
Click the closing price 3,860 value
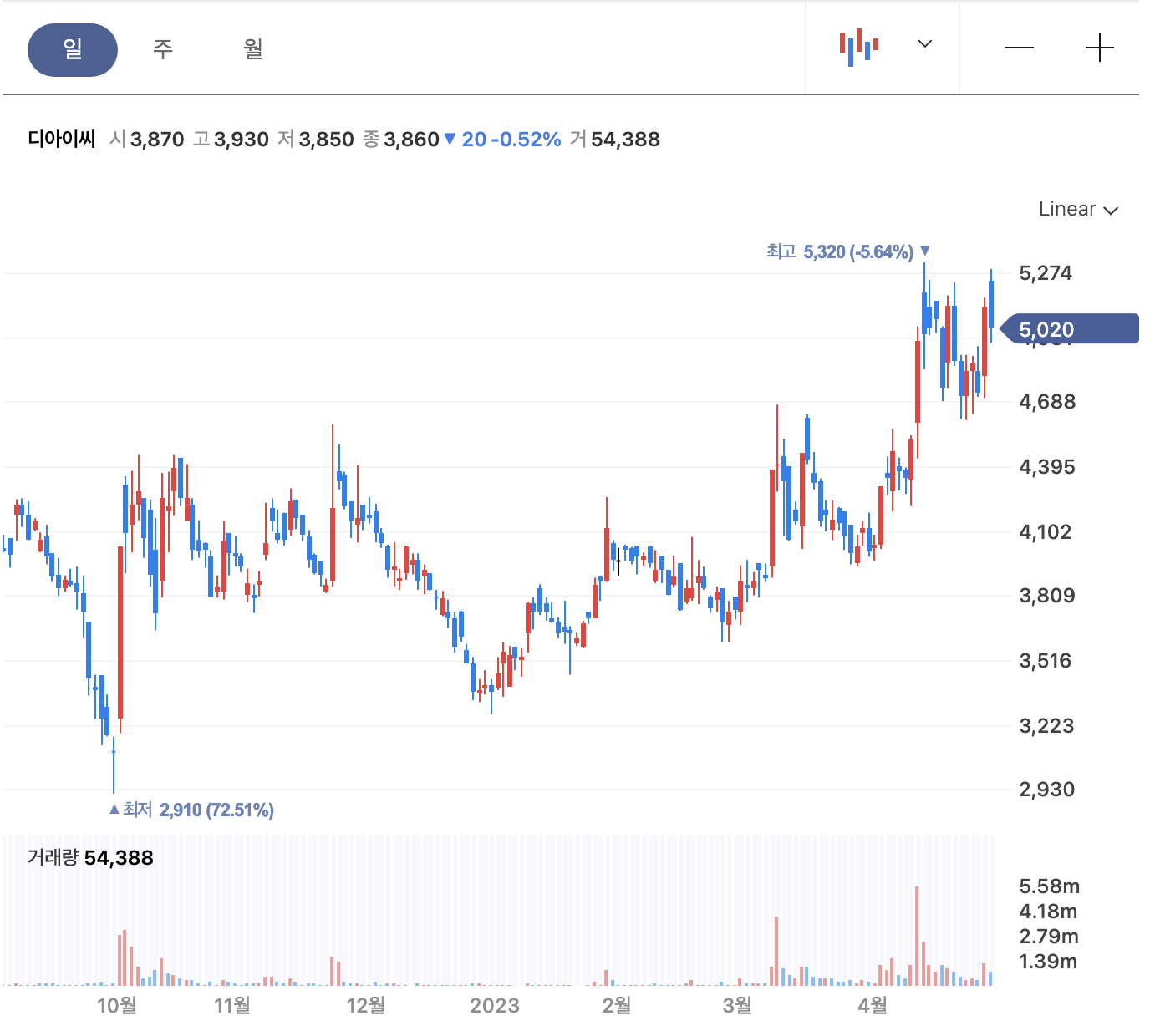411,140
